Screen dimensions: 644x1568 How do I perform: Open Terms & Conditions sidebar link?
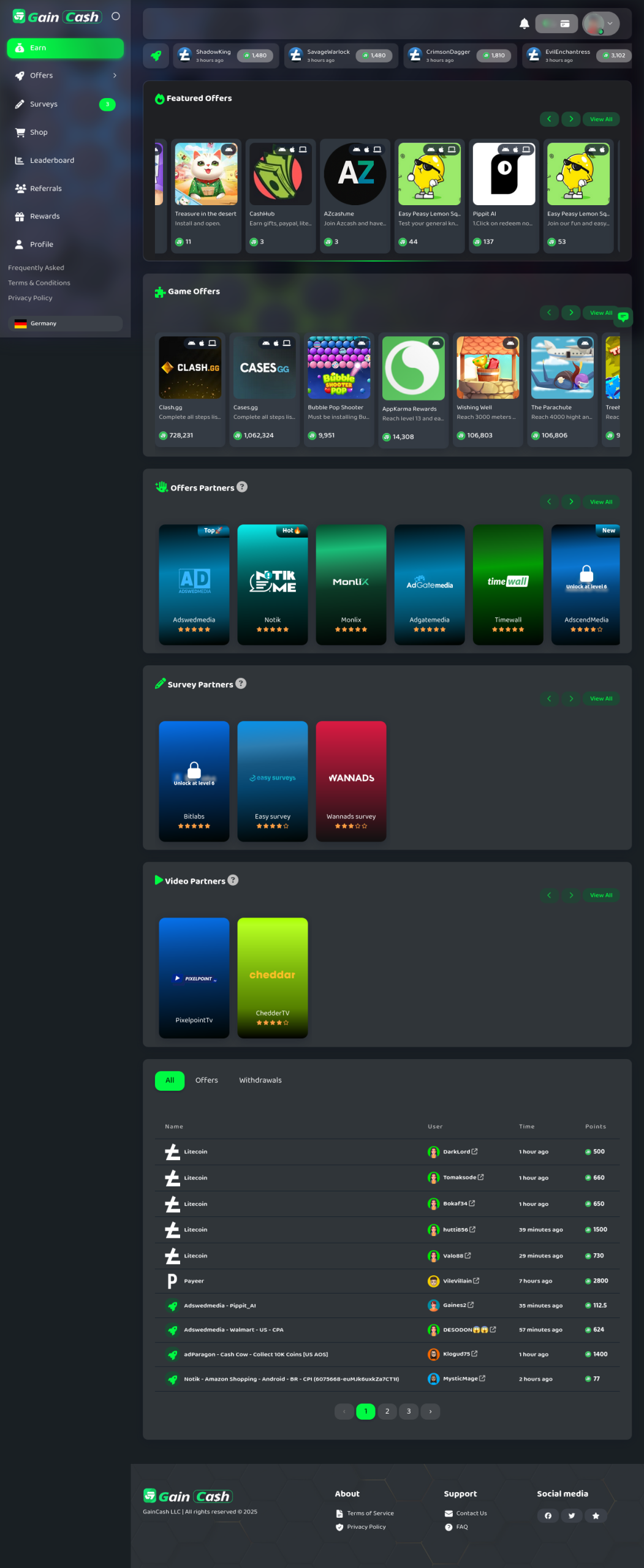(x=39, y=283)
